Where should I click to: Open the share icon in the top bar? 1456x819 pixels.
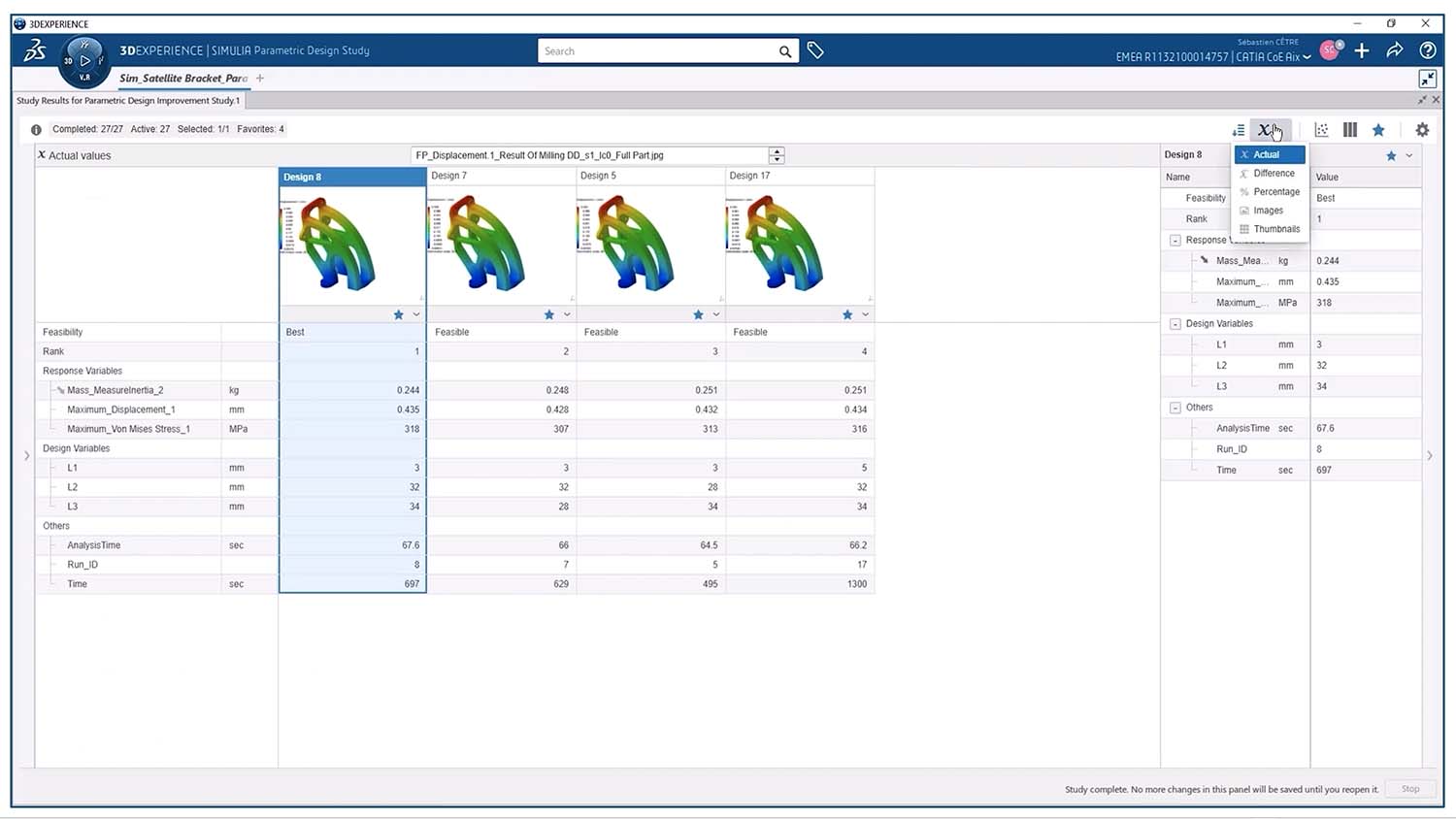1395,50
